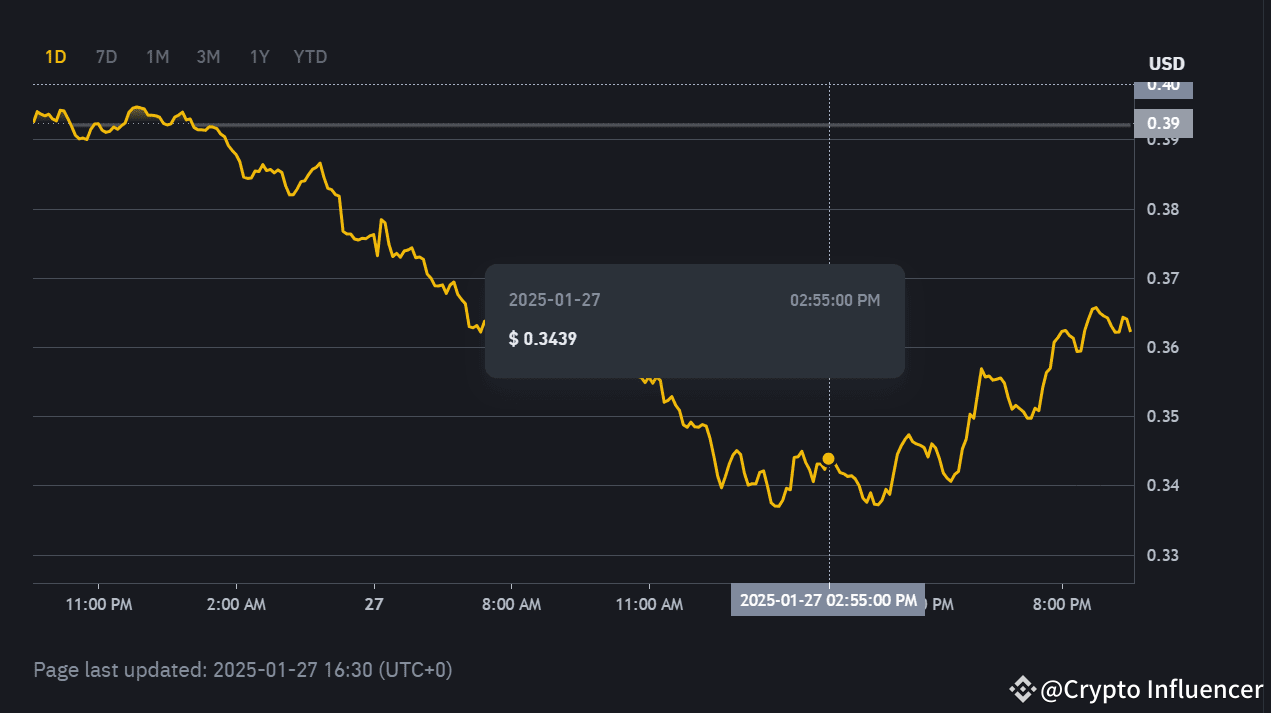This screenshot has height=713, width=1271.
Task: Click the active 1D tab
Action: click(x=55, y=57)
